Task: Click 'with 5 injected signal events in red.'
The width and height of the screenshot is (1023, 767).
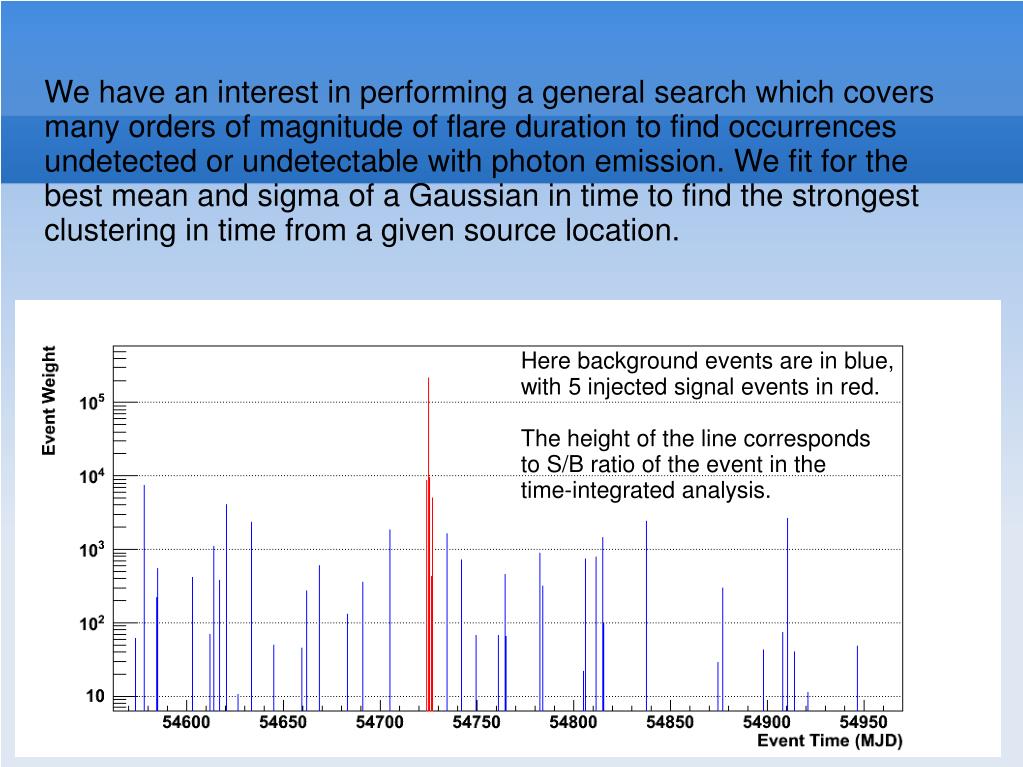Action: tap(700, 387)
